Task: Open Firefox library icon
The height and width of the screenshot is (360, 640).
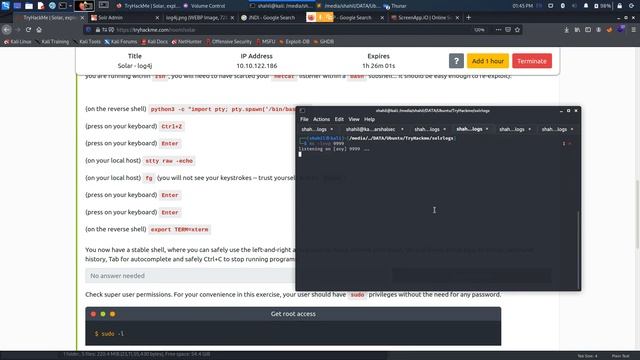Action: [x=577, y=29]
